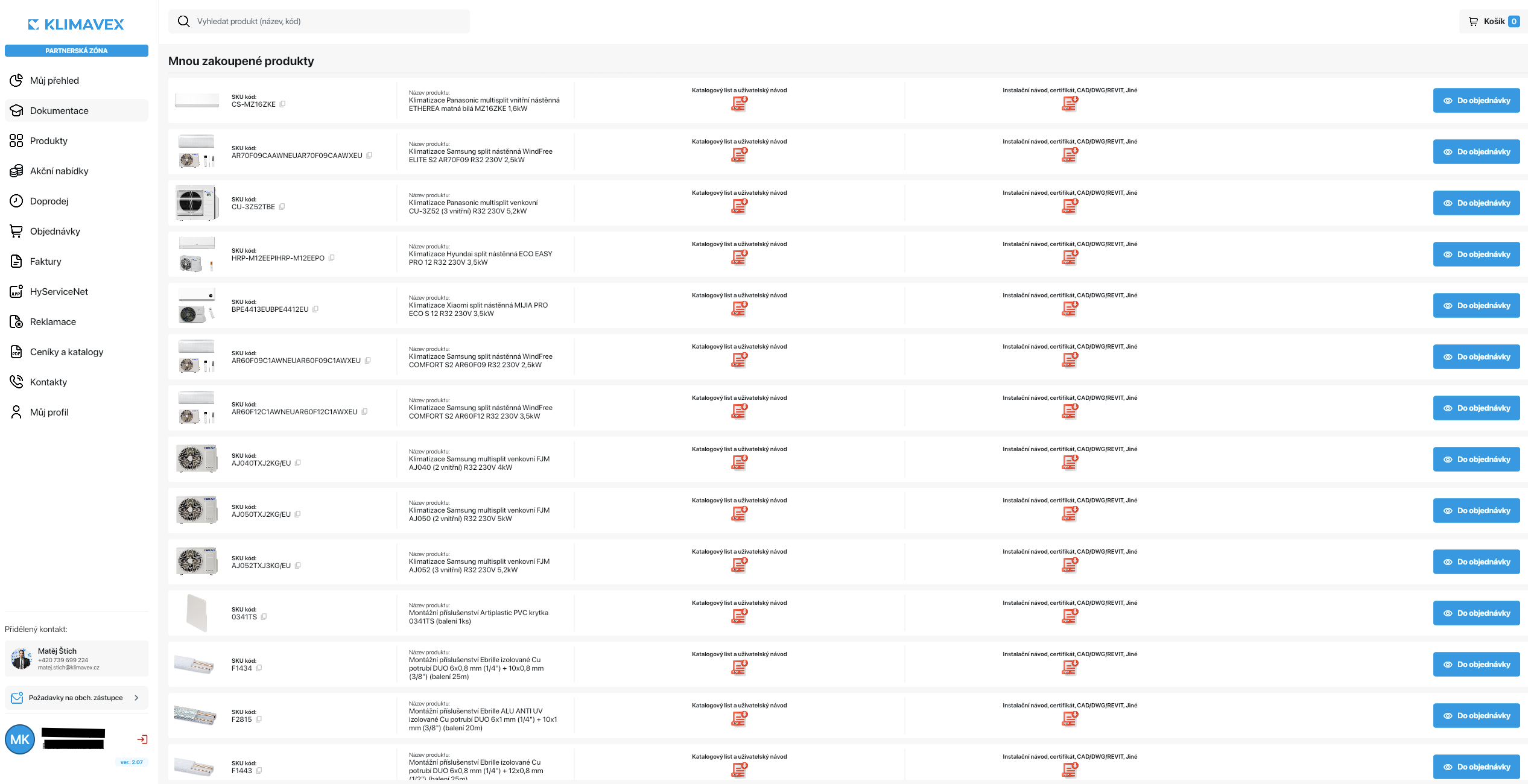1528x784 pixels.
Task: Copy the F1434 SKU code
Action: pyautogui.click(x=259, y=668)
